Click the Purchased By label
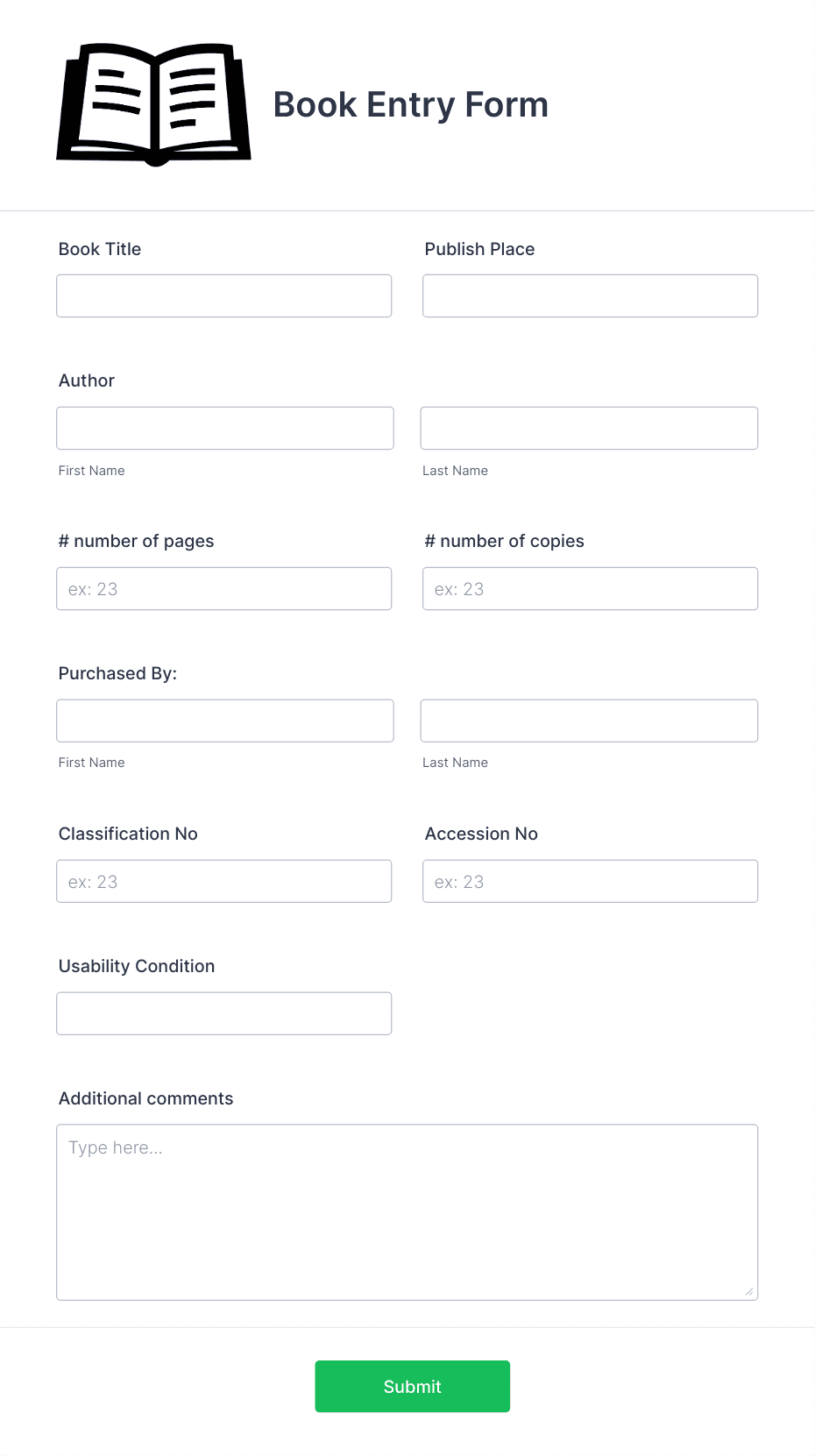 click(118, 673)
